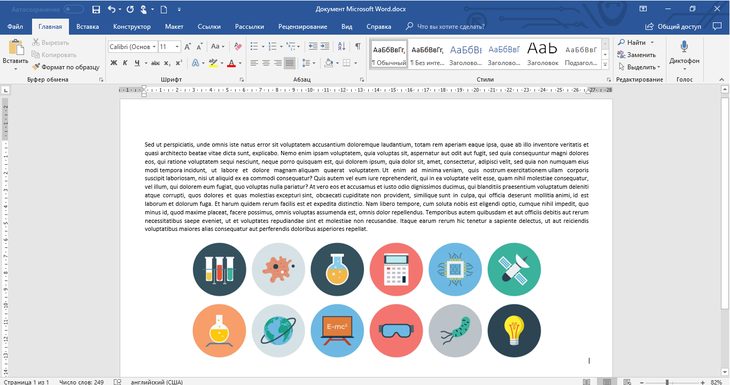Click the Заменить button

(636, 54)
